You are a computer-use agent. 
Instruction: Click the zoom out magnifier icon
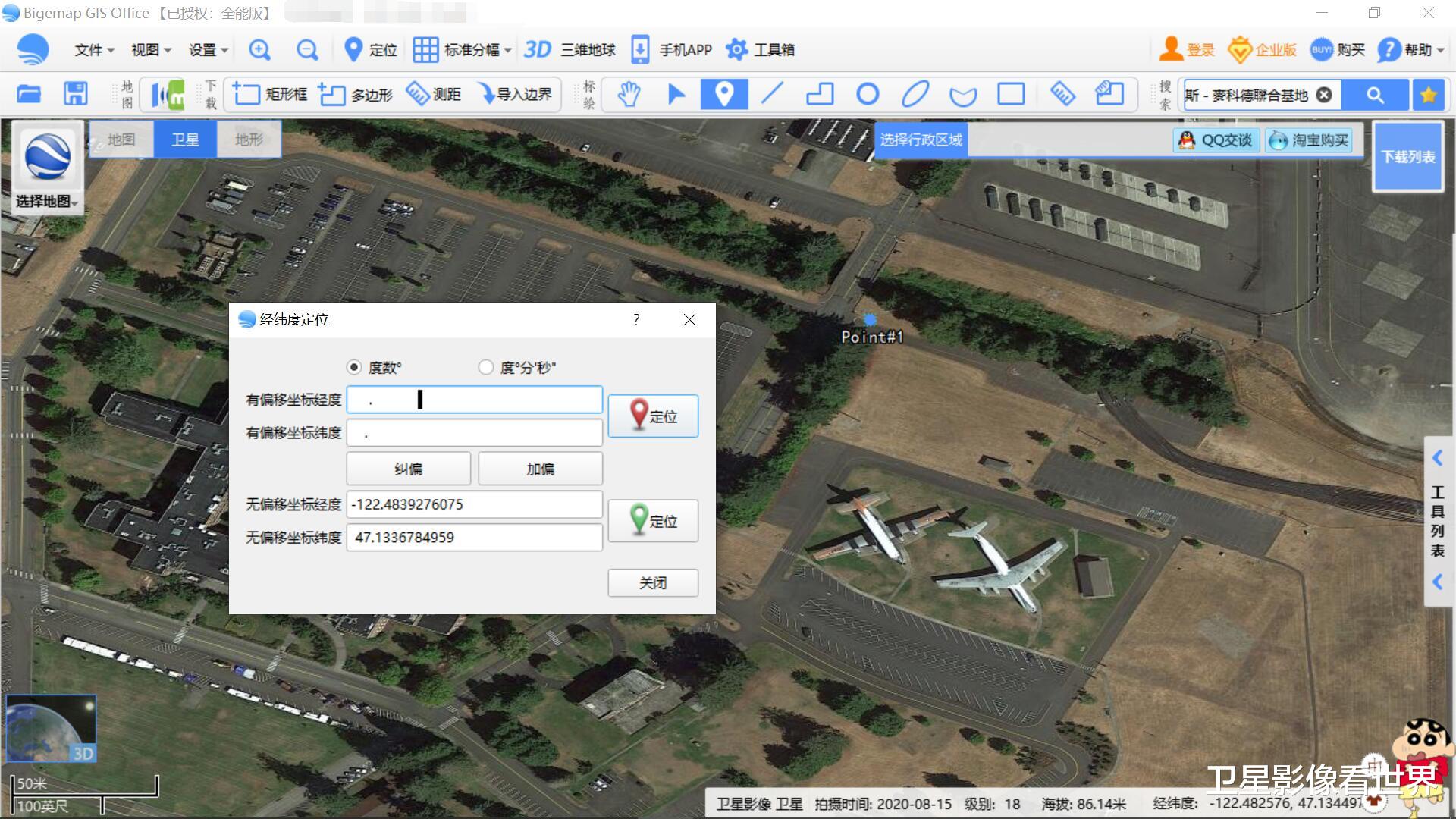click(307, 50)
